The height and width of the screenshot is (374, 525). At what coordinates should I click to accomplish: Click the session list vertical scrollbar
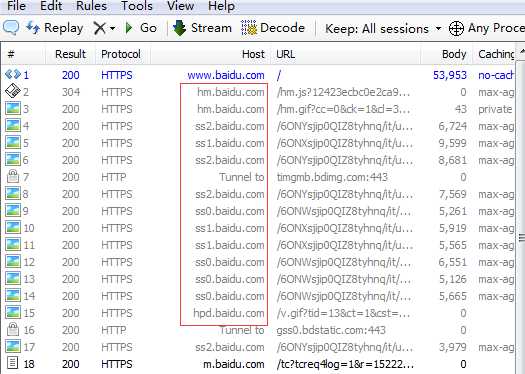(x=520, y=238)
